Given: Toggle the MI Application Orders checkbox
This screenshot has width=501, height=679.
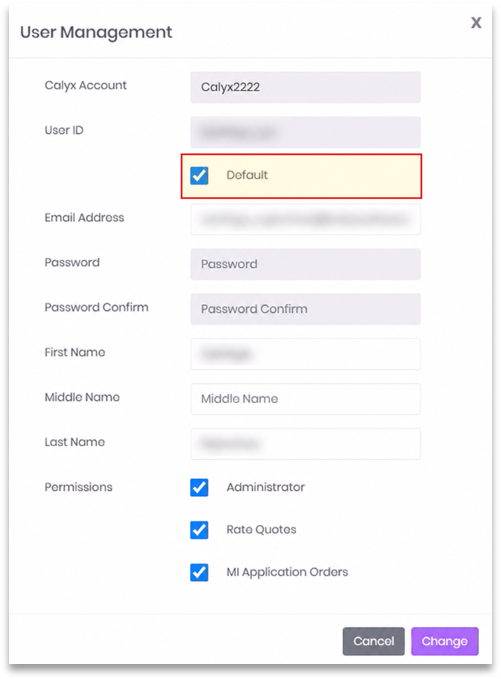Looking at the screenshot, I should [x=199, y=572].
